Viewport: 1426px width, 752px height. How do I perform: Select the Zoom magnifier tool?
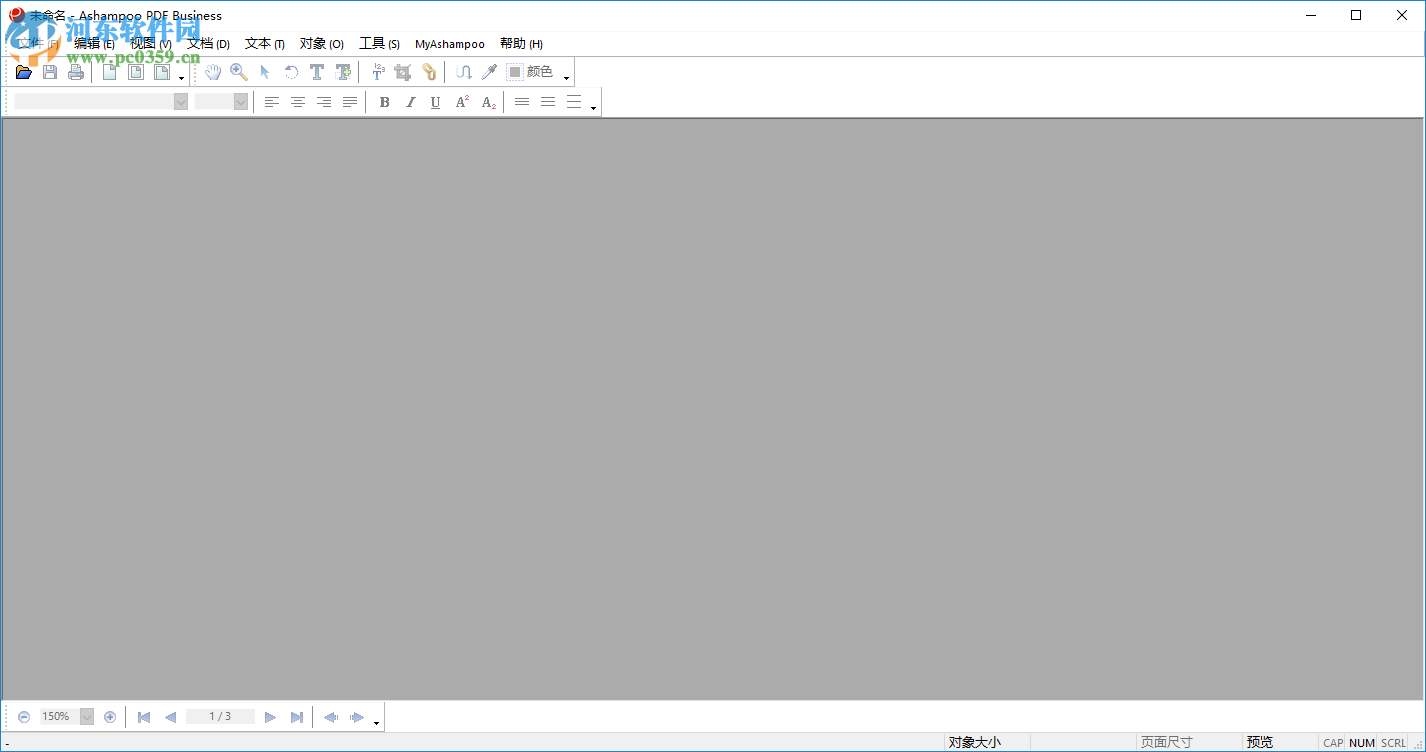click(x=239, y=72)
